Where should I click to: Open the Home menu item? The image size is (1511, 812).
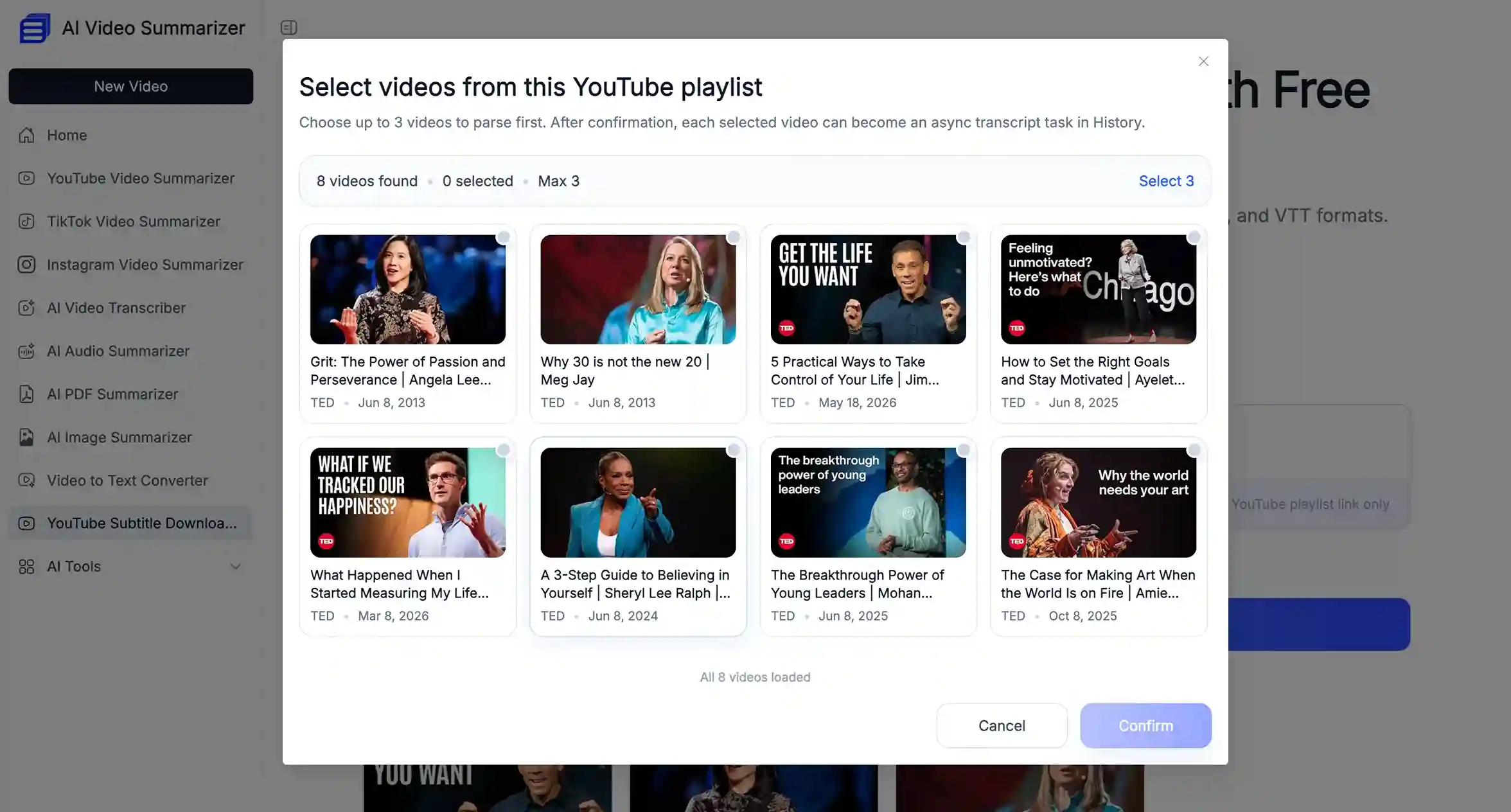point(130,135)
